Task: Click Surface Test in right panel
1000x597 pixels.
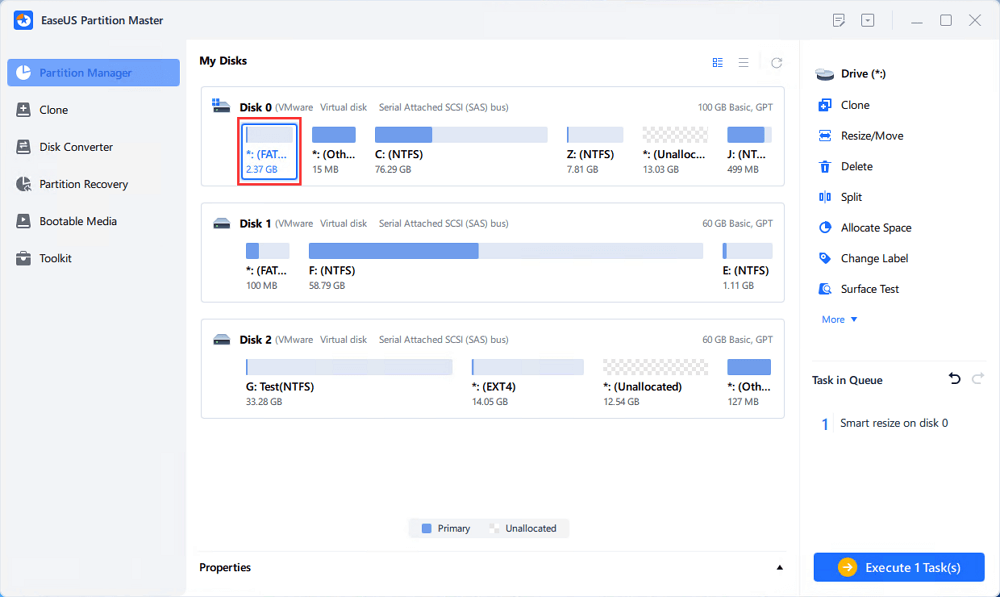Action: click(870, 289)
